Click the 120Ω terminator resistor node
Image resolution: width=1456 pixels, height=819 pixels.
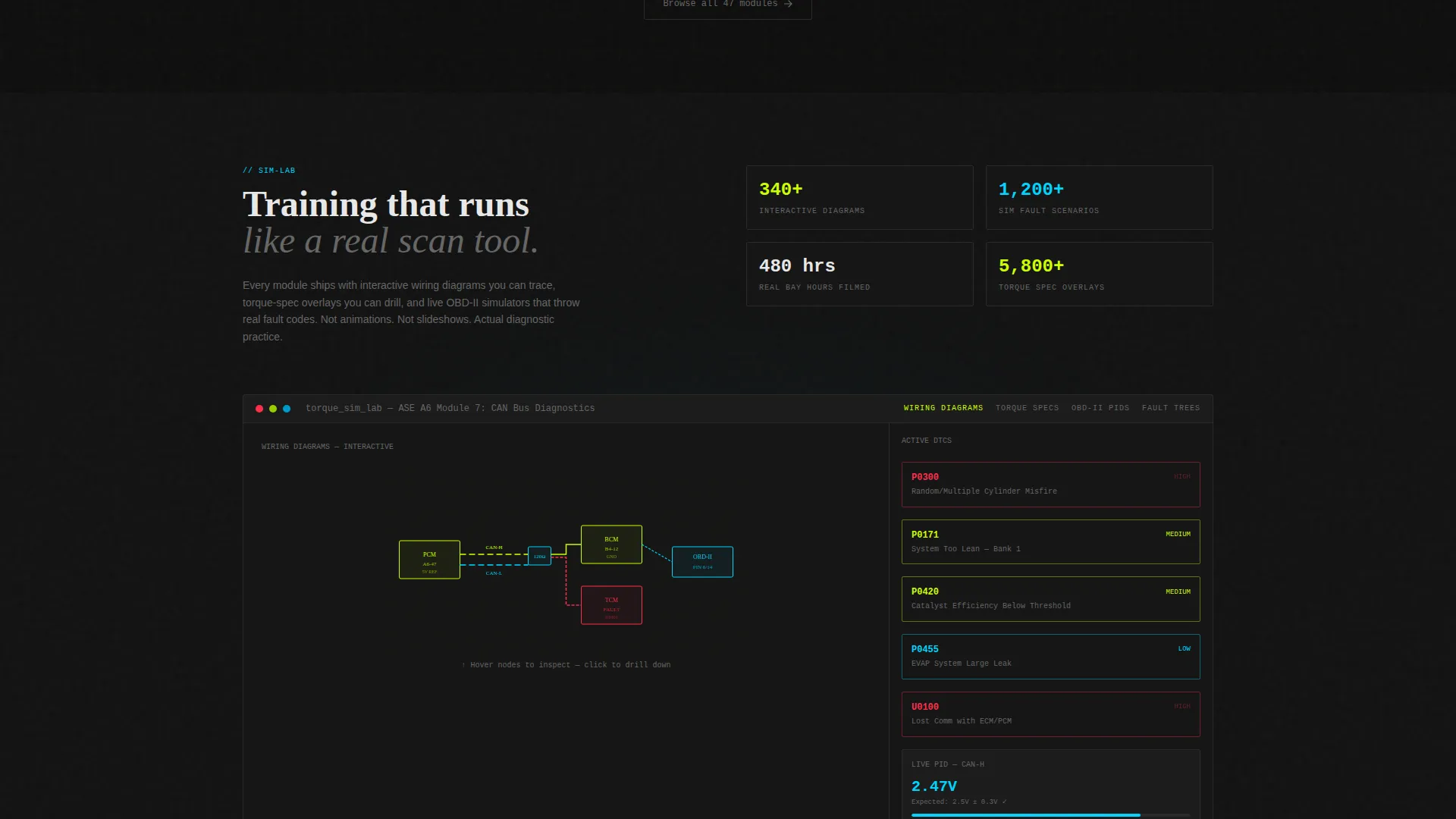(539, 556)
